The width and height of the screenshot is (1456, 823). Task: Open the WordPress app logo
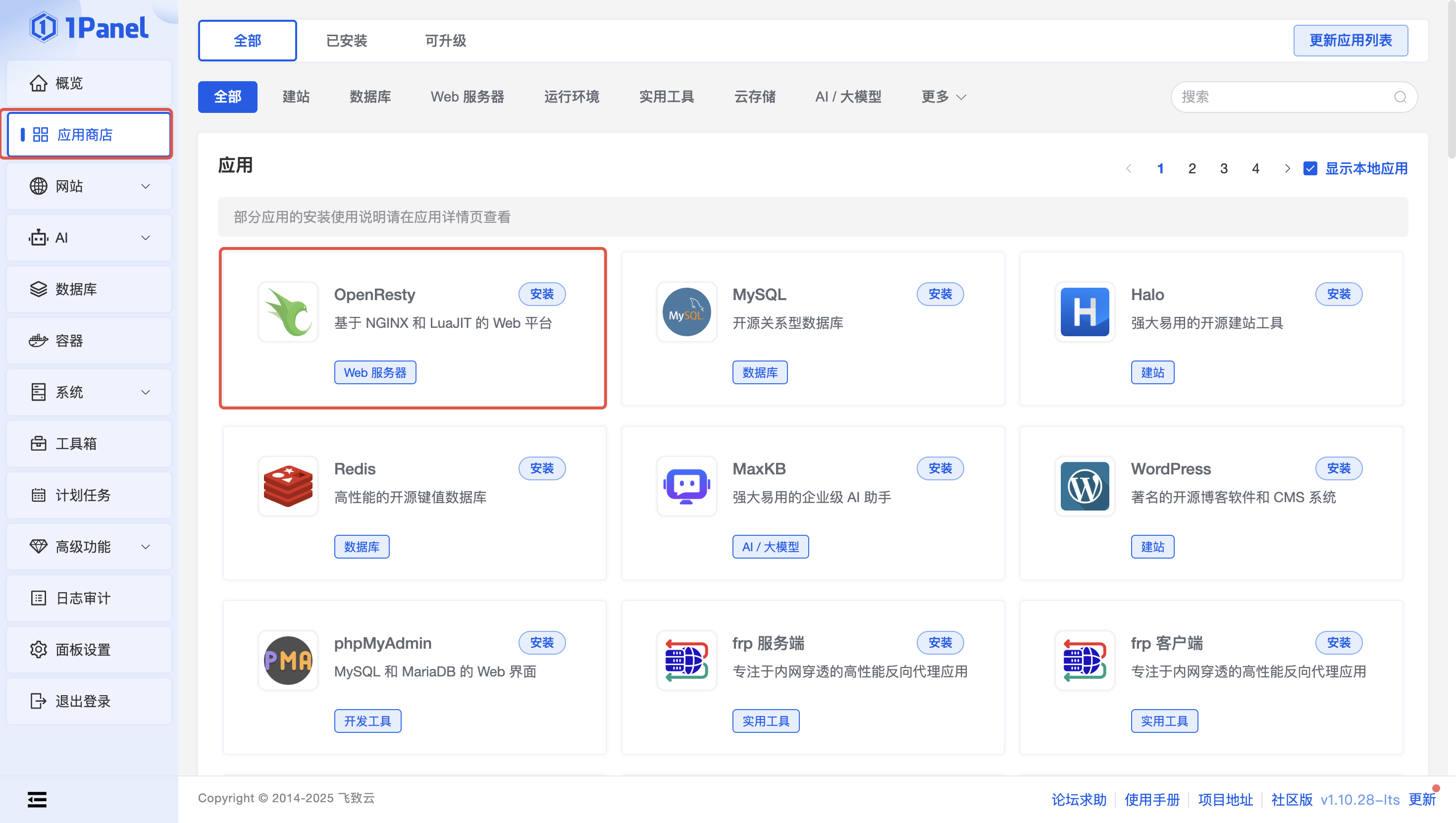tap(1085, 486)
